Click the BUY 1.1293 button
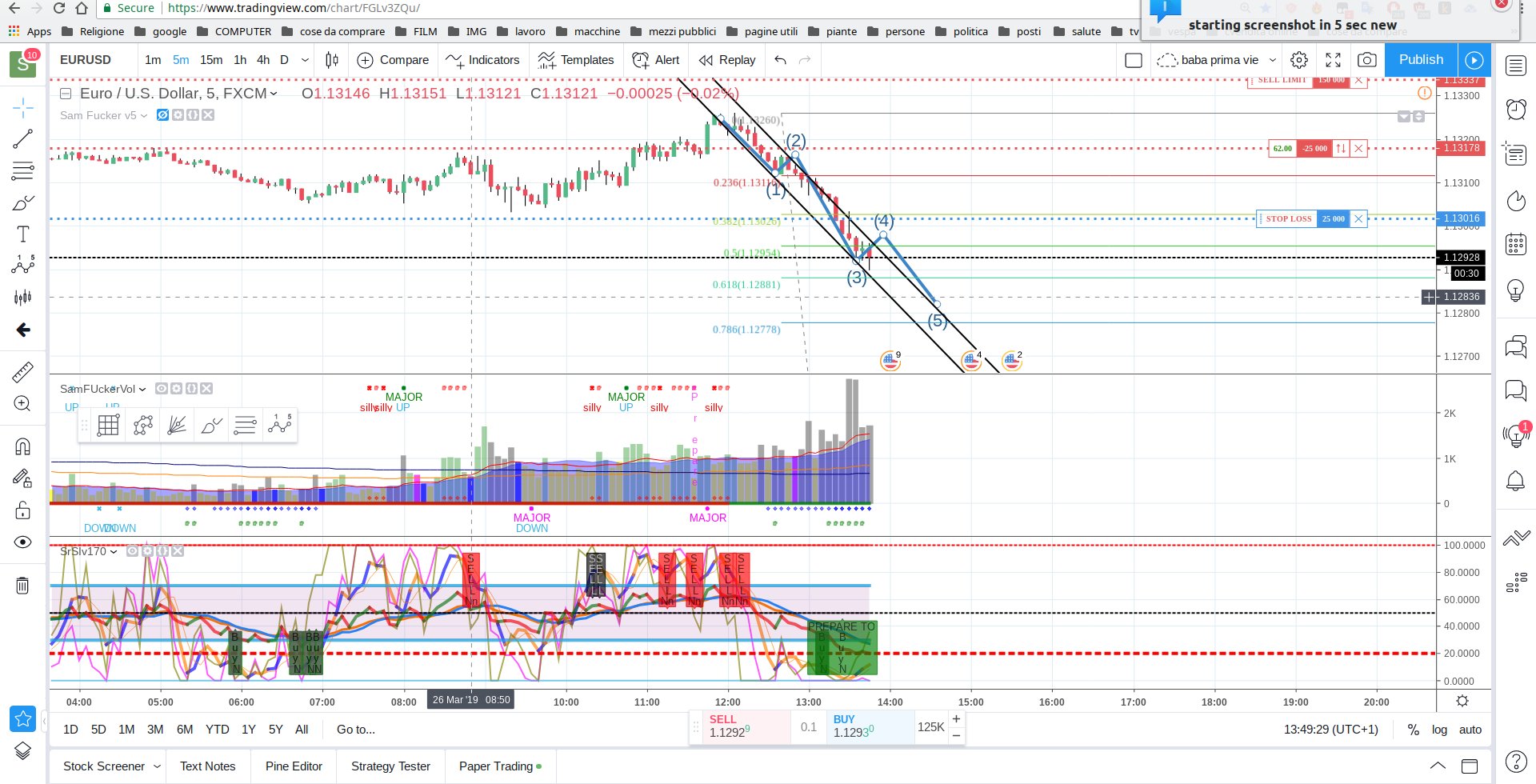Image resolution: width=1536 pixels, height=784 pixels. [x=870, y=726]
